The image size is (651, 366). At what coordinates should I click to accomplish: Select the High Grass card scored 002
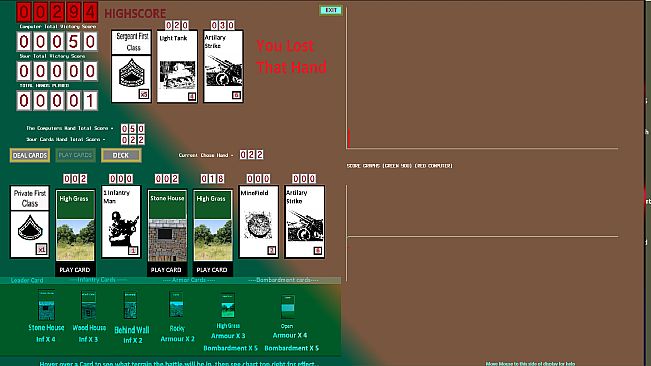point(75,225)
